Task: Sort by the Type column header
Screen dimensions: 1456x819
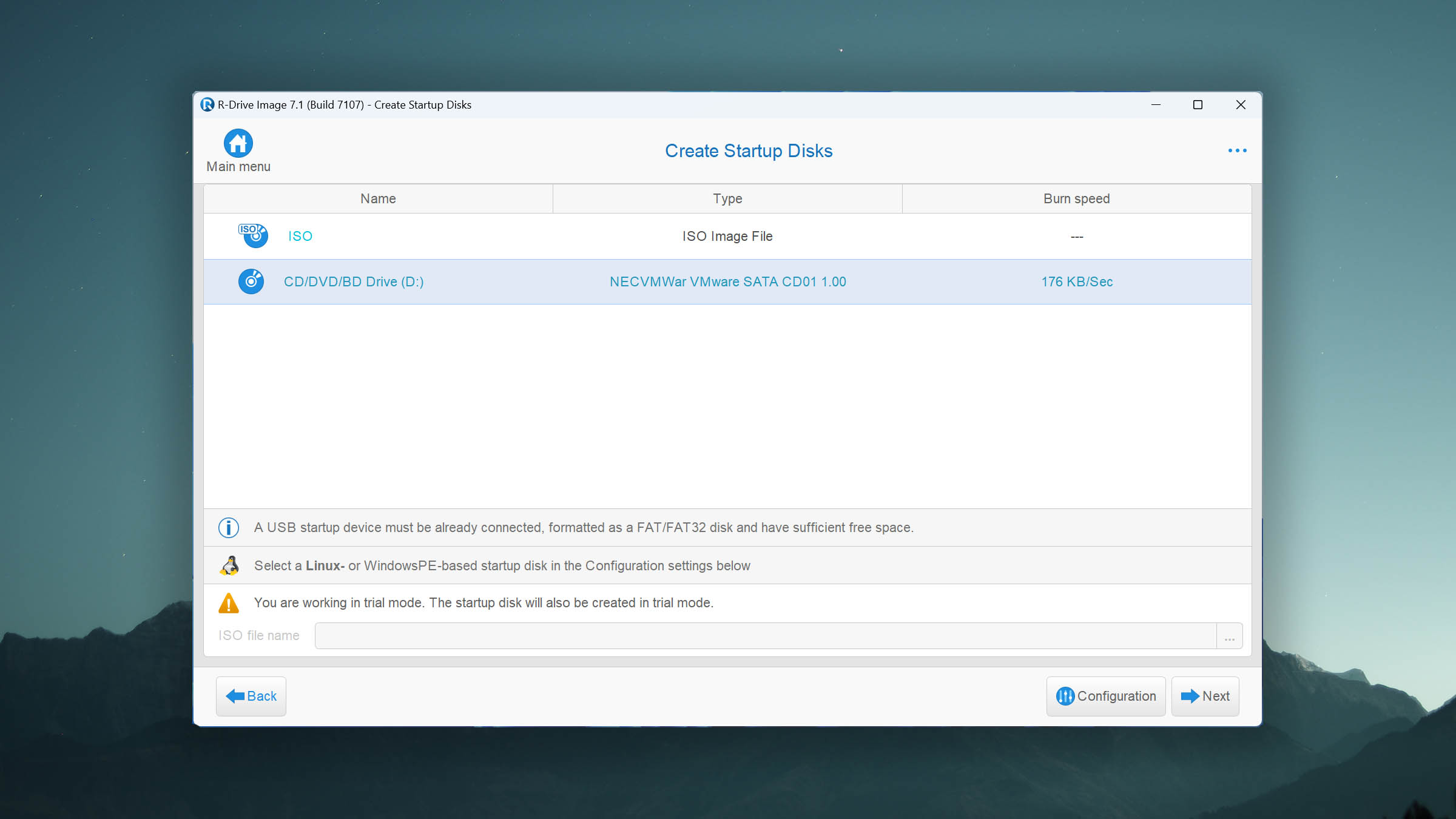Action: pos(727,199)
